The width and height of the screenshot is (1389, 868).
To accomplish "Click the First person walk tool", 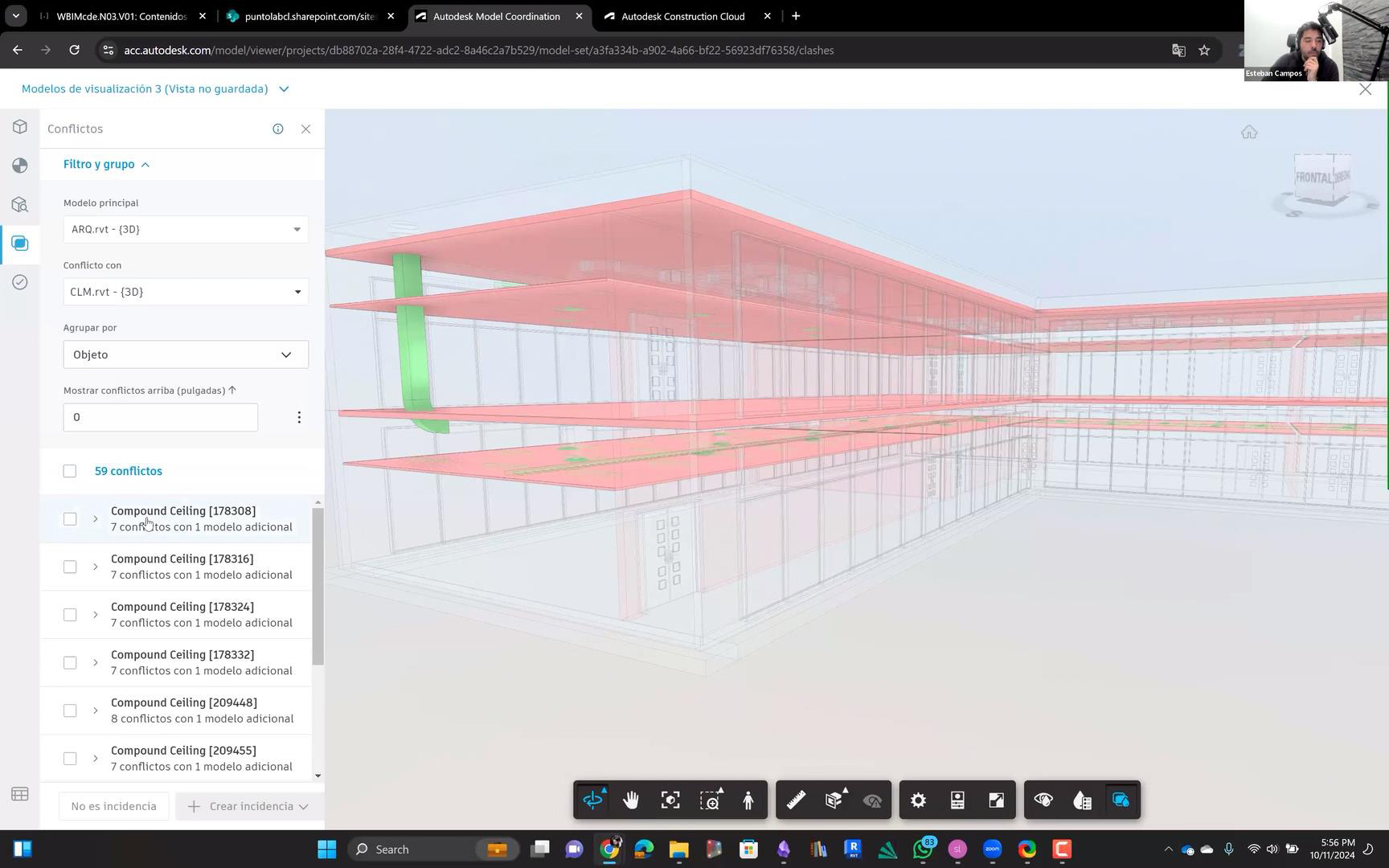I will coord(748,800).
